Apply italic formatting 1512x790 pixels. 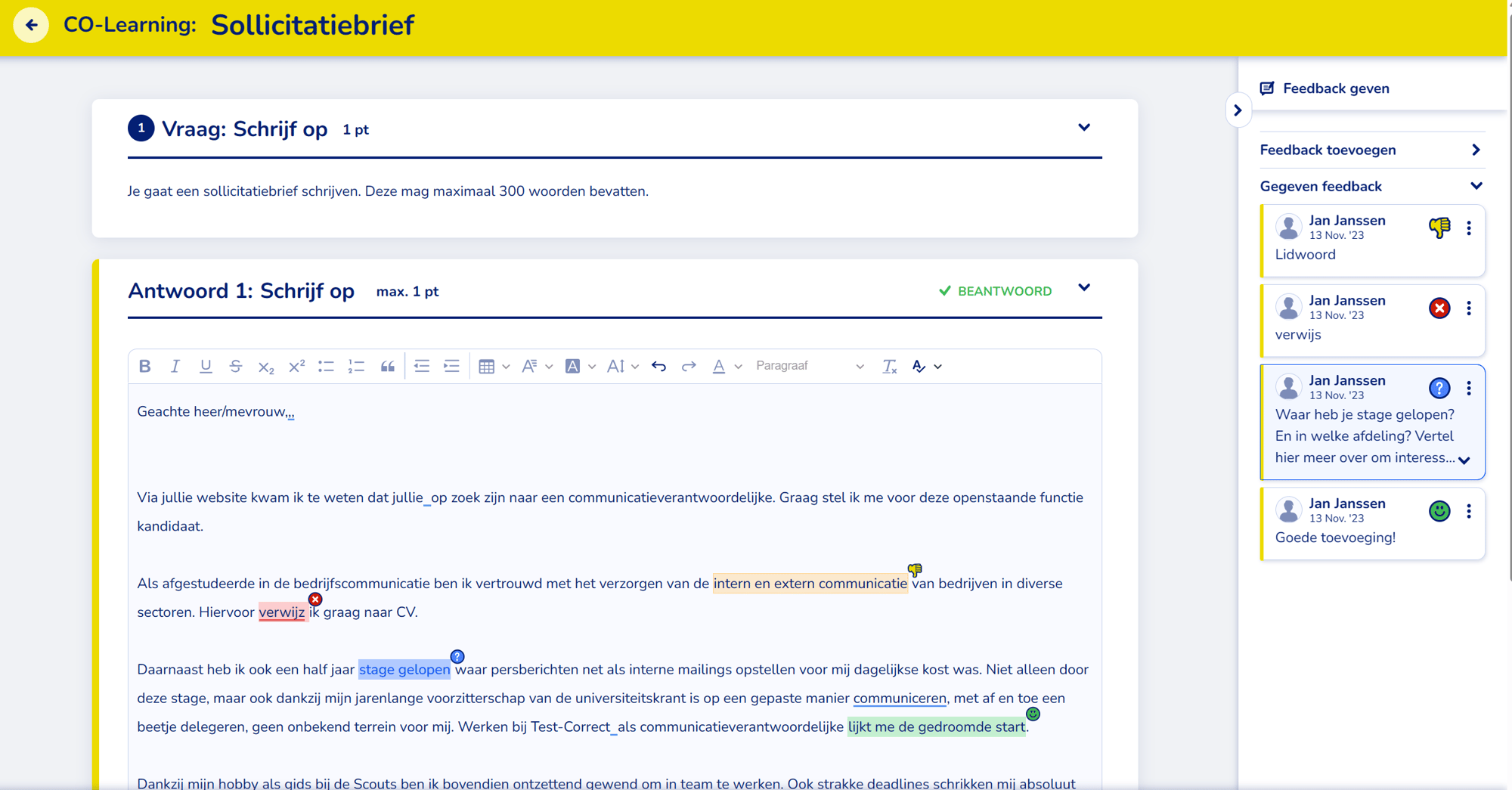click(175, 366)
